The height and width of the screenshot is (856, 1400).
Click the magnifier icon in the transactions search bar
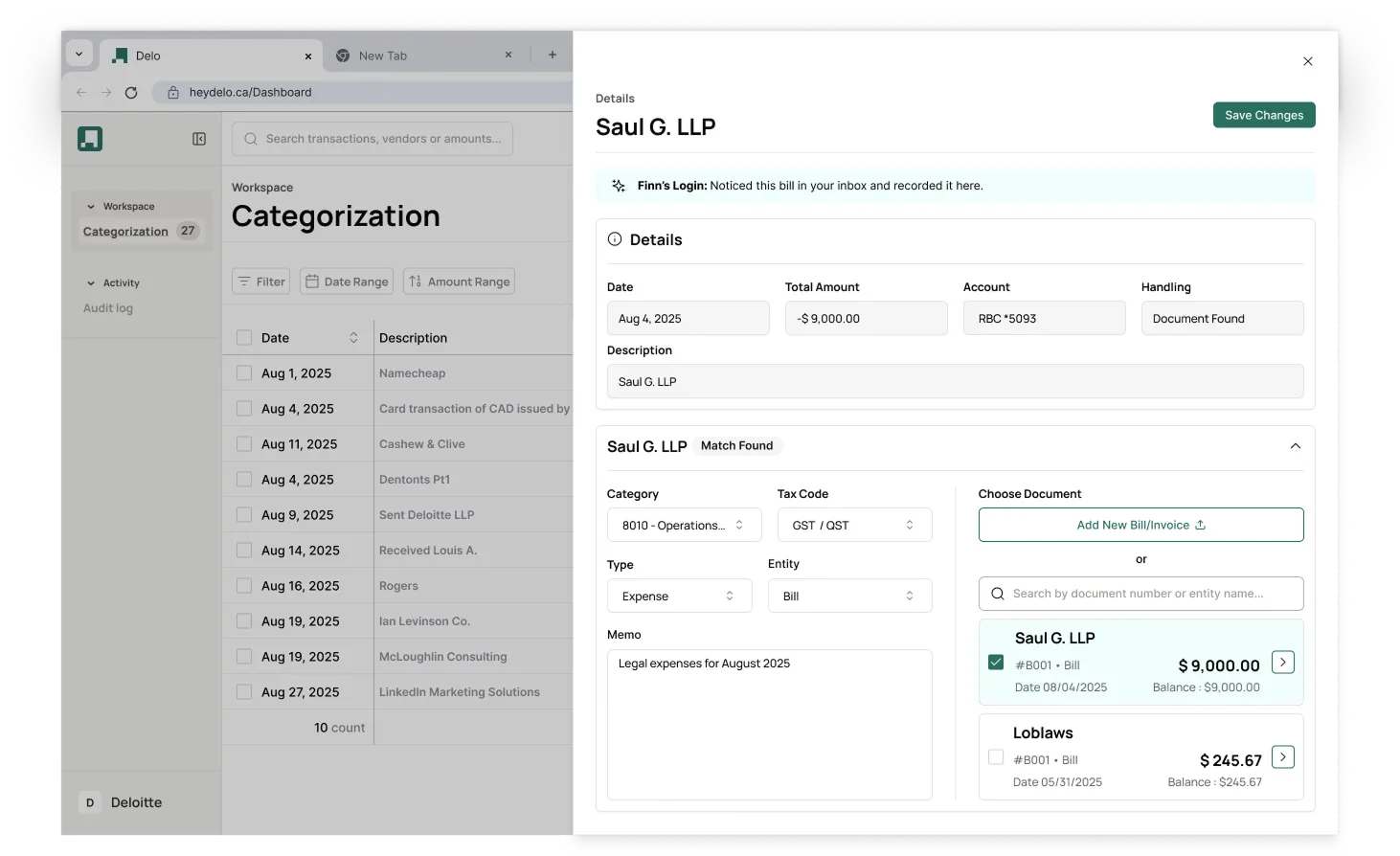250,139
